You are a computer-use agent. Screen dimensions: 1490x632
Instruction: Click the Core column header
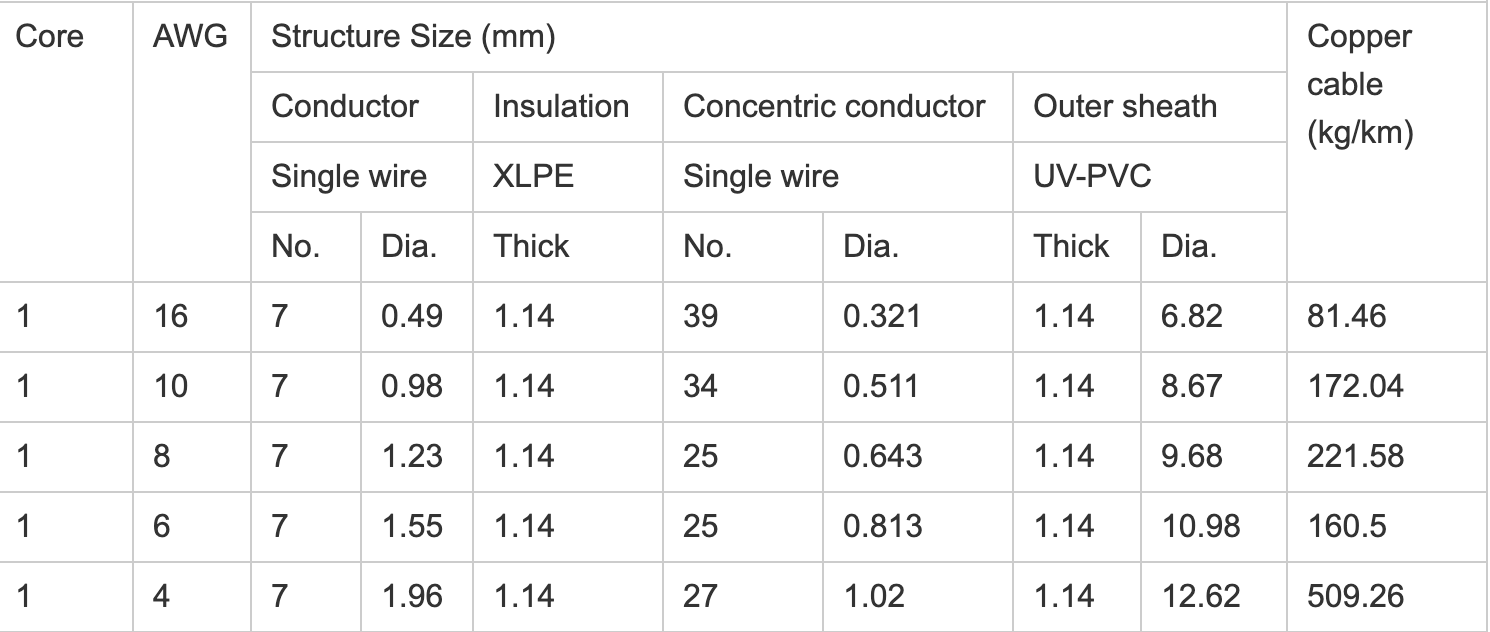coord(50,38)
